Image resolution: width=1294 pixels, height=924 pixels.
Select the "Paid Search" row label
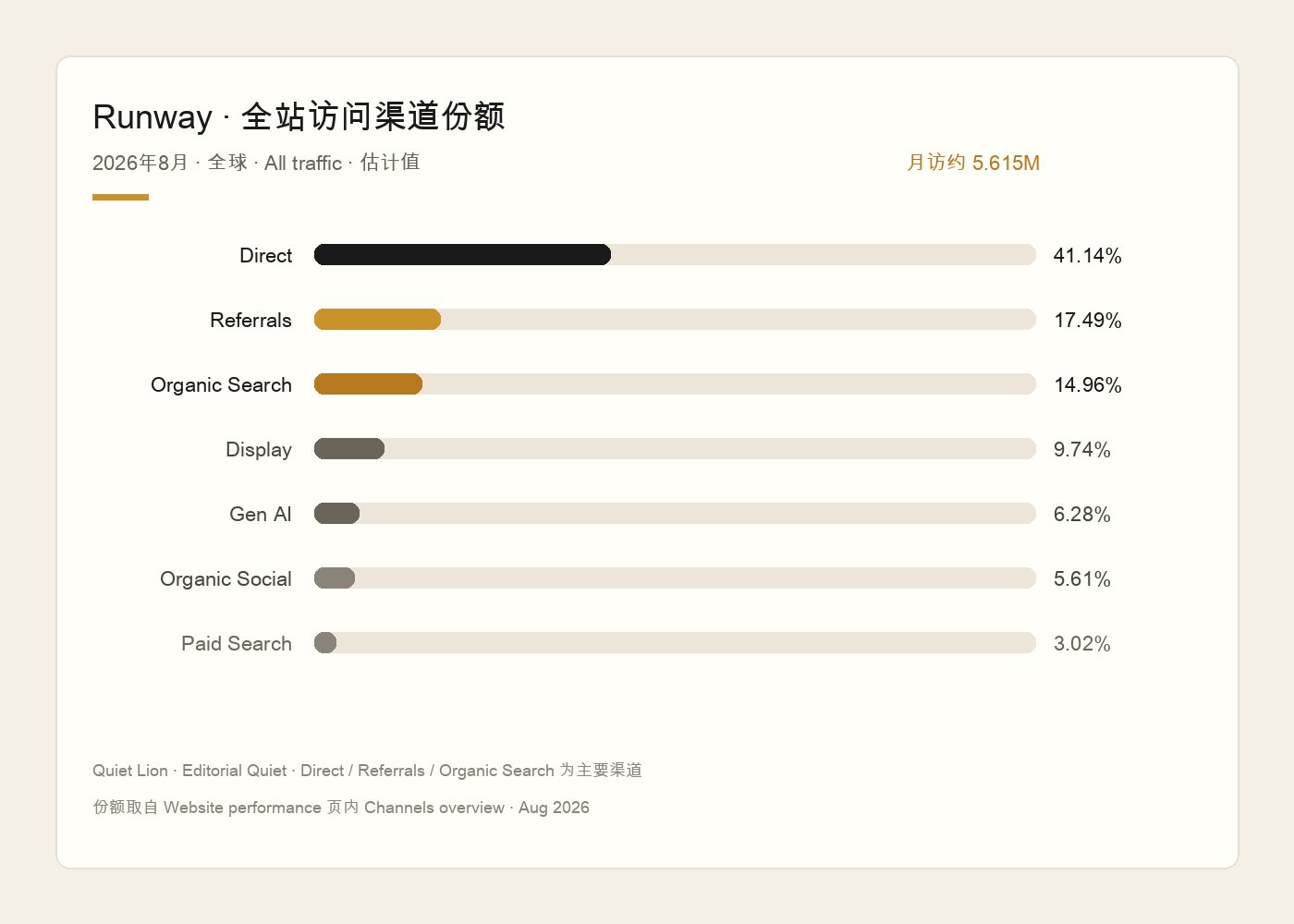(237, 644)
